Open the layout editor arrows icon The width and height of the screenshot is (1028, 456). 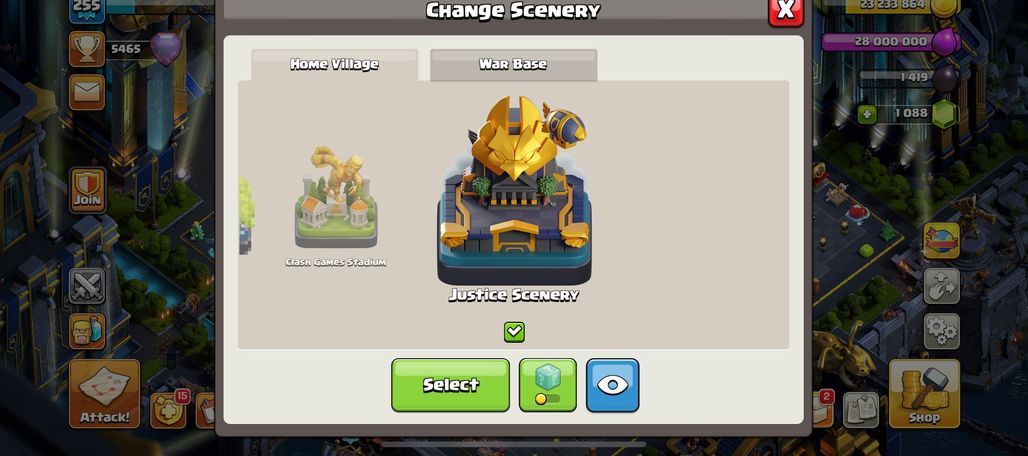(941, 286)
